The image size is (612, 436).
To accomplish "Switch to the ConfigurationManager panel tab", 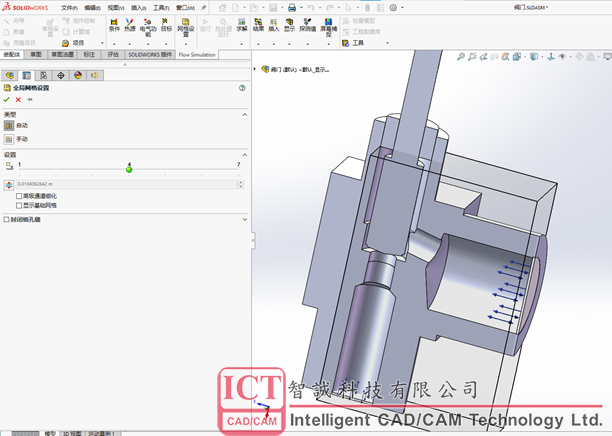I will pyautogui.click(x=44, y=75).
